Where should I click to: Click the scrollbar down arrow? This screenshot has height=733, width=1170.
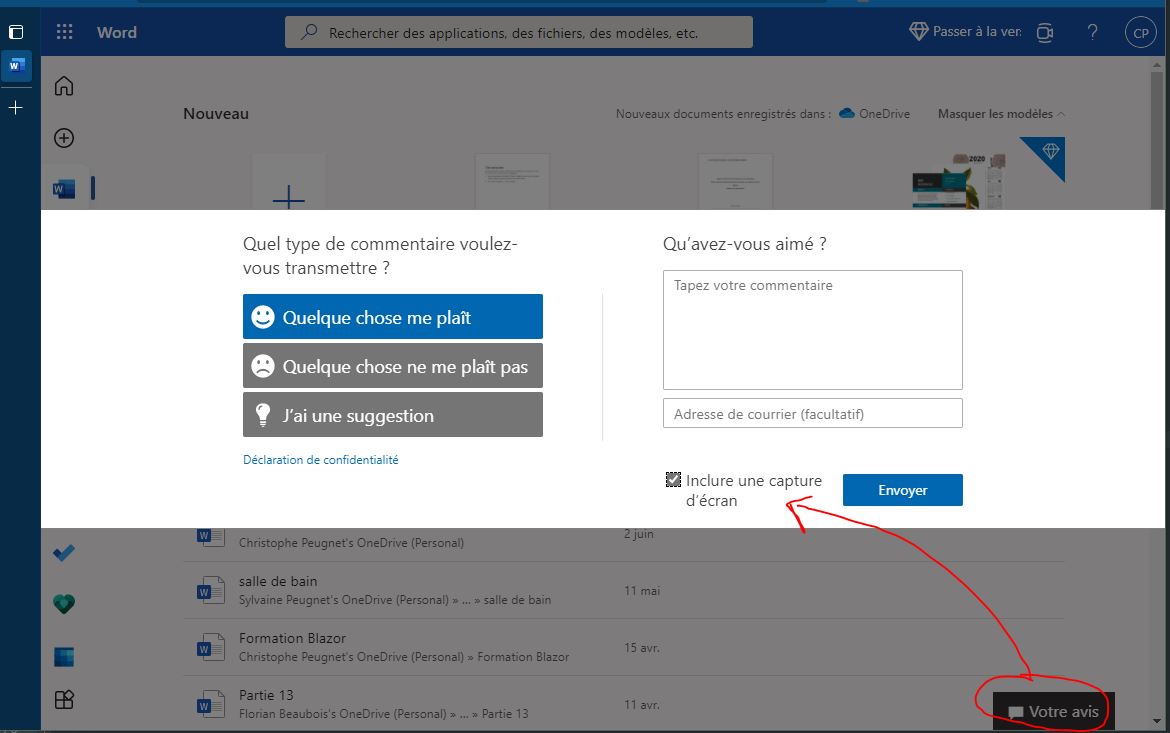[1157, 722]
